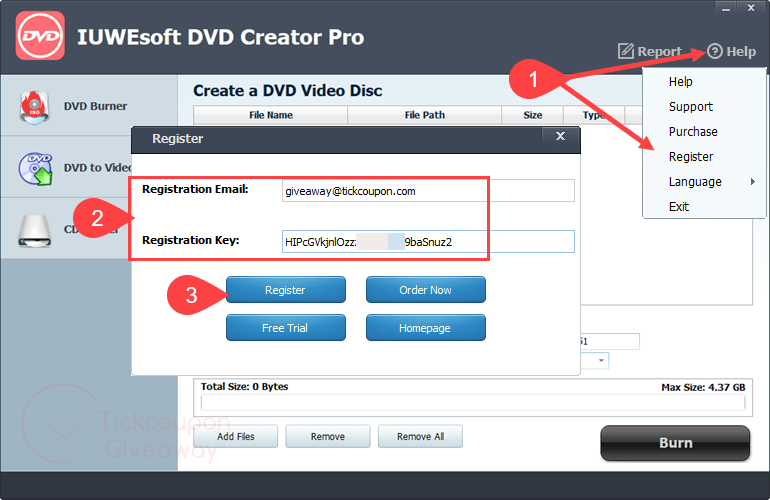Click the Report pencil icon
The width and height of the screenshot is (770, 500).
[626, 51]
